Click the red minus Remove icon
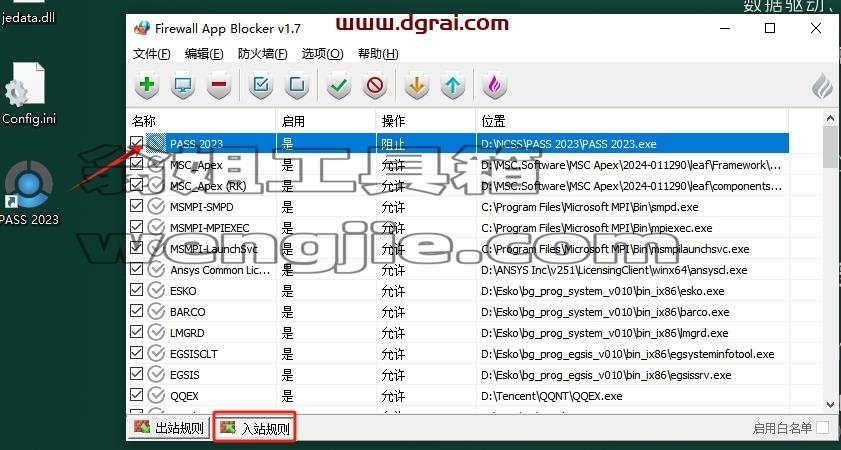841x450 pixels. [218, 85]
